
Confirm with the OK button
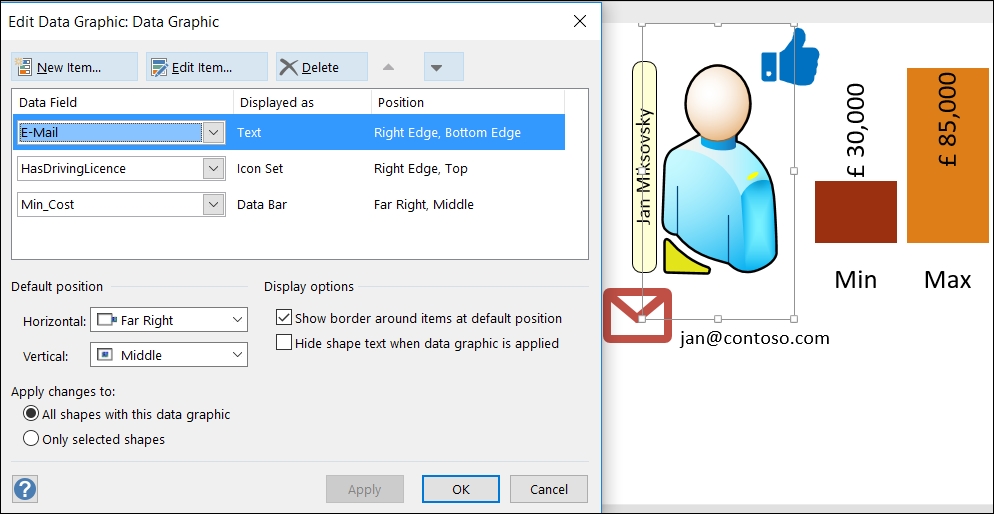(x=461, y=489)
